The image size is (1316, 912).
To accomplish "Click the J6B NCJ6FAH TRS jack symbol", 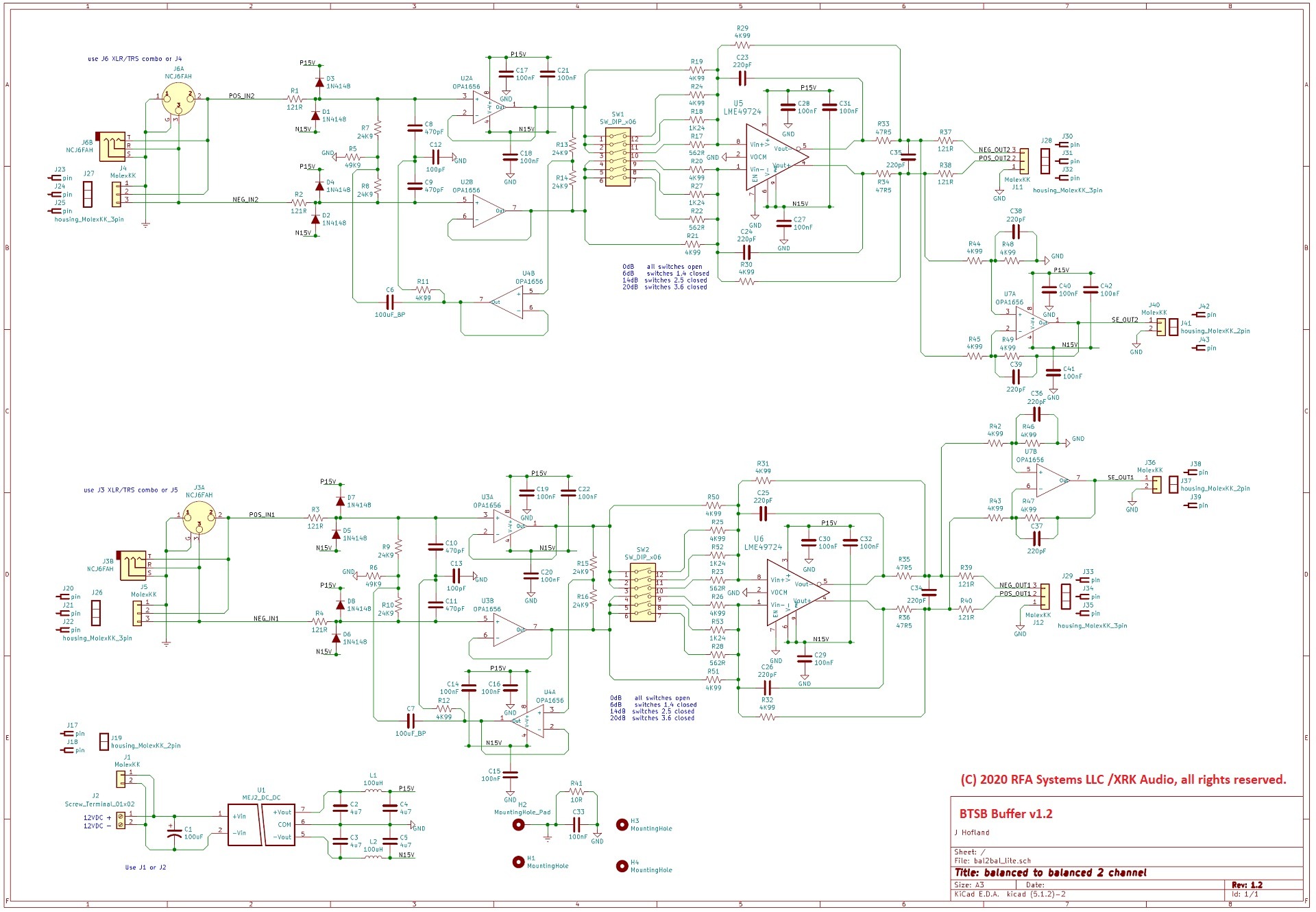I will click(111, 146).
